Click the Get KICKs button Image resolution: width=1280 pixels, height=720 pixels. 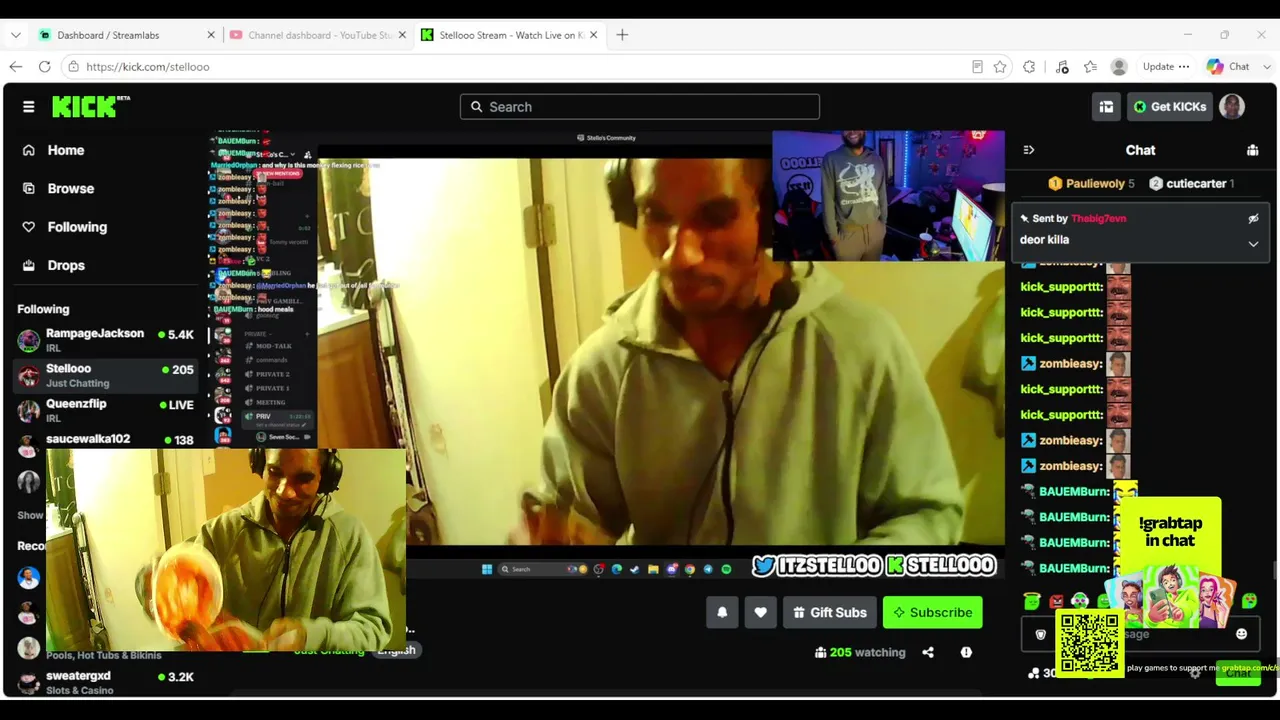[x=1170, y=107]
